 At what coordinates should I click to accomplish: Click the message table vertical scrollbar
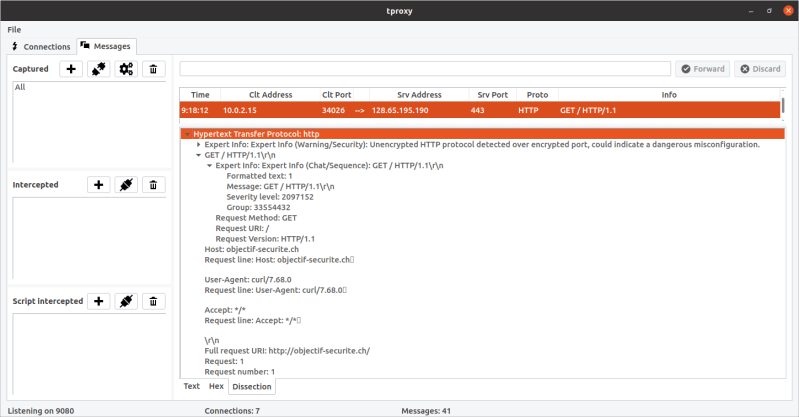click(783, 106)
